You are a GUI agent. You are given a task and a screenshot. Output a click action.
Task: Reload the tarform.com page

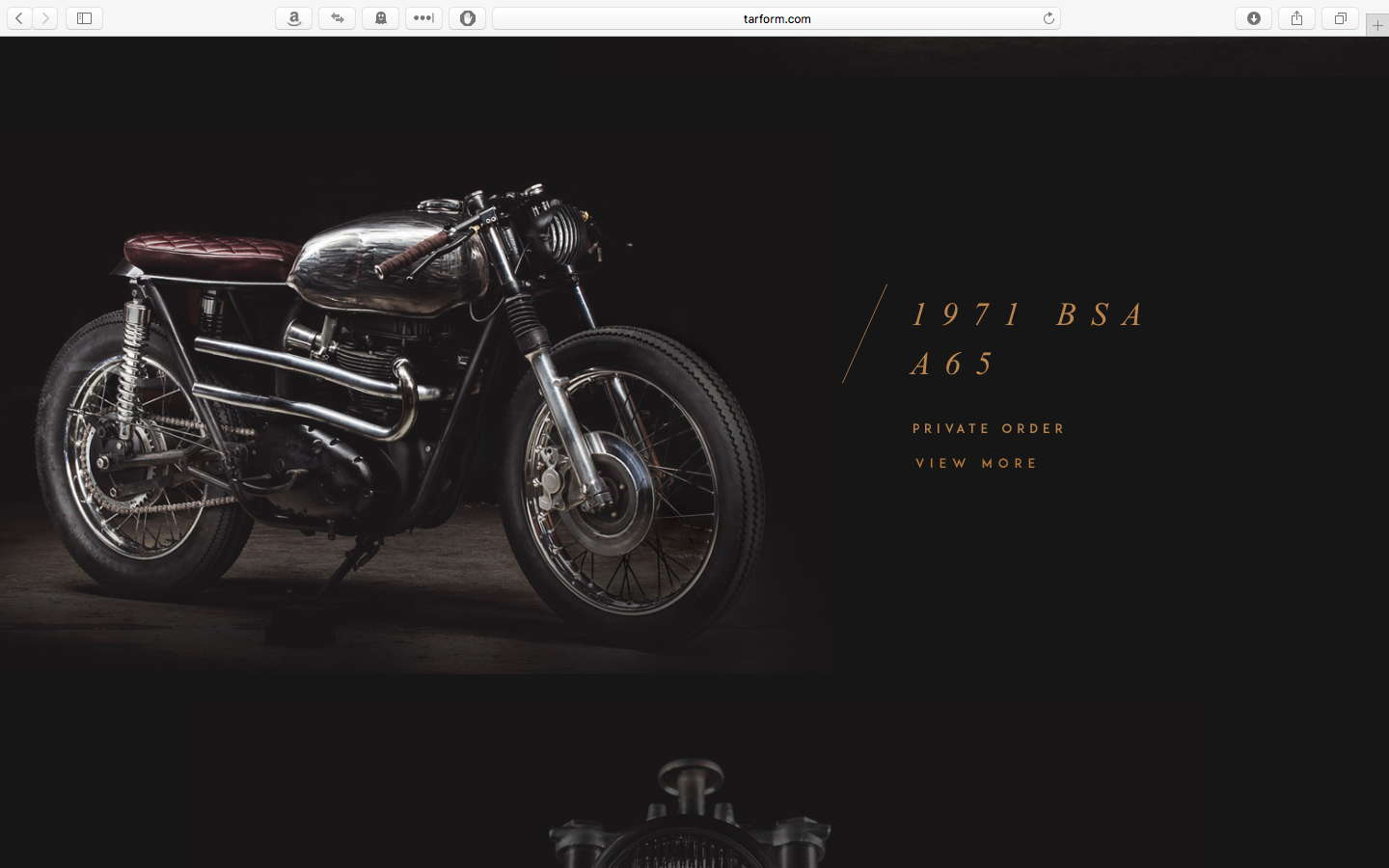[x=1049, y=18]
